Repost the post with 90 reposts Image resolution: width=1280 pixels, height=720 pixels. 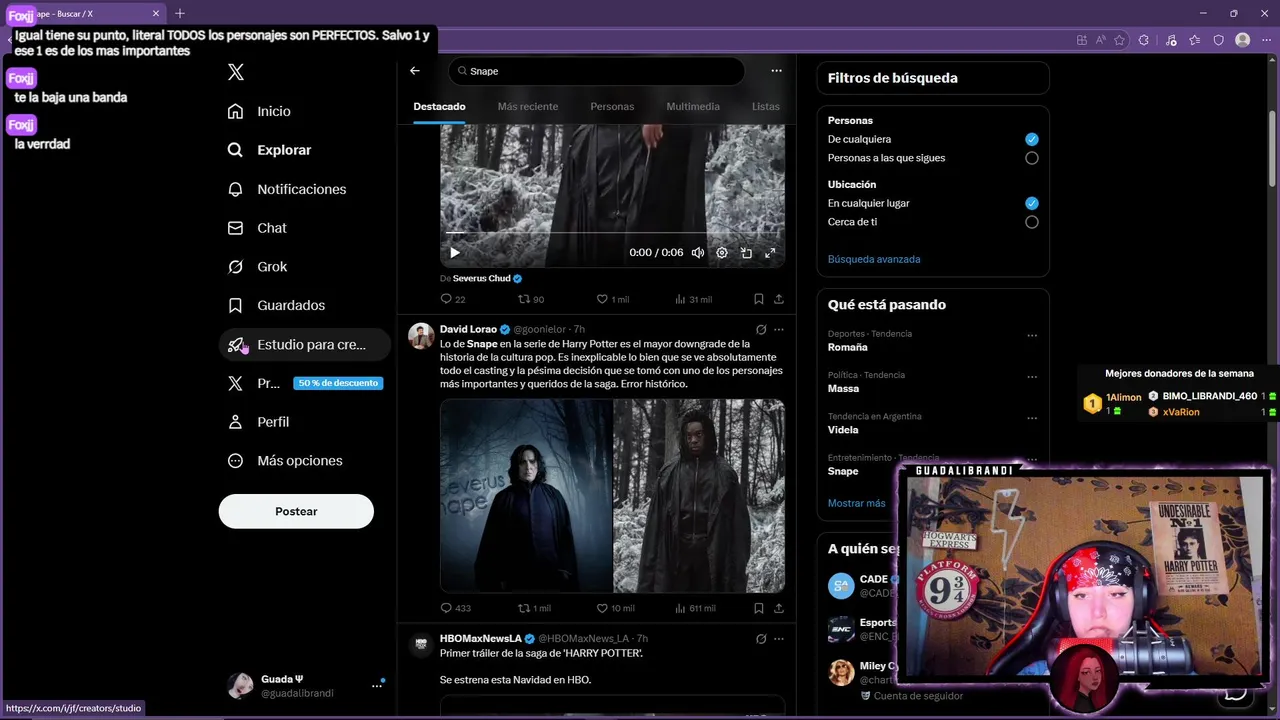click(x=531, y=299)
